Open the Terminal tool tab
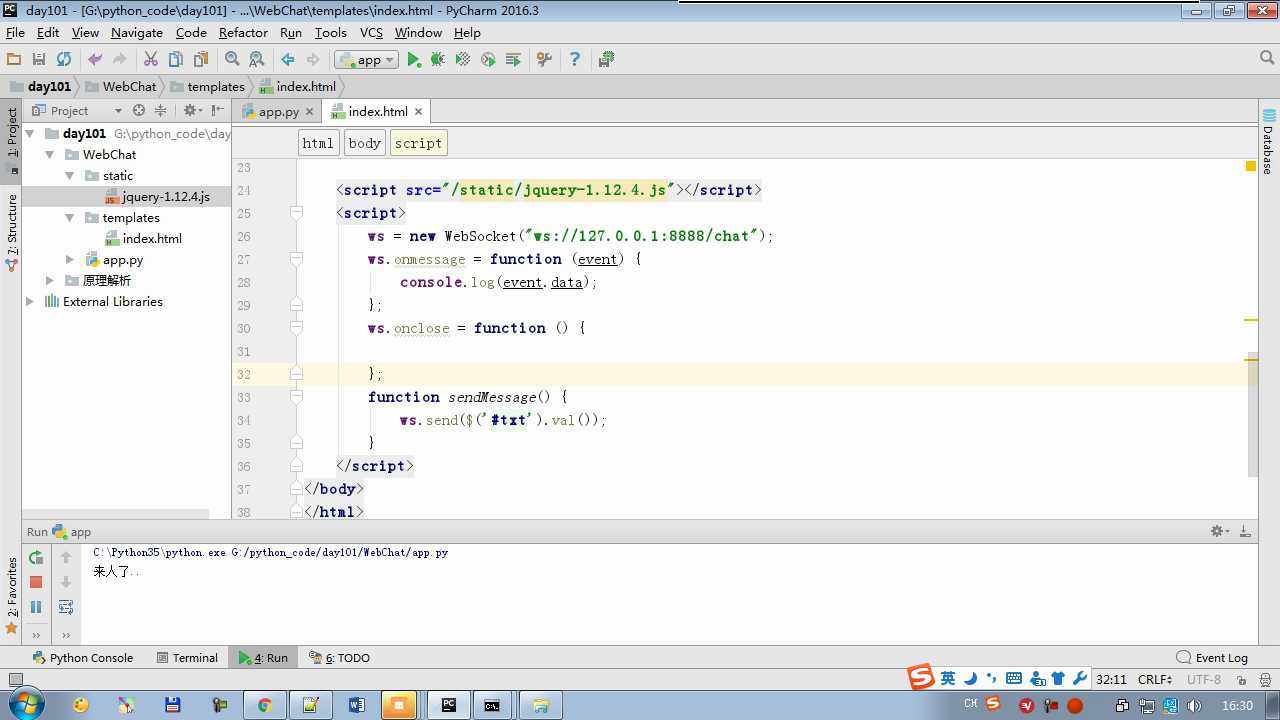The image size is (1280, 720). point(187,657)
